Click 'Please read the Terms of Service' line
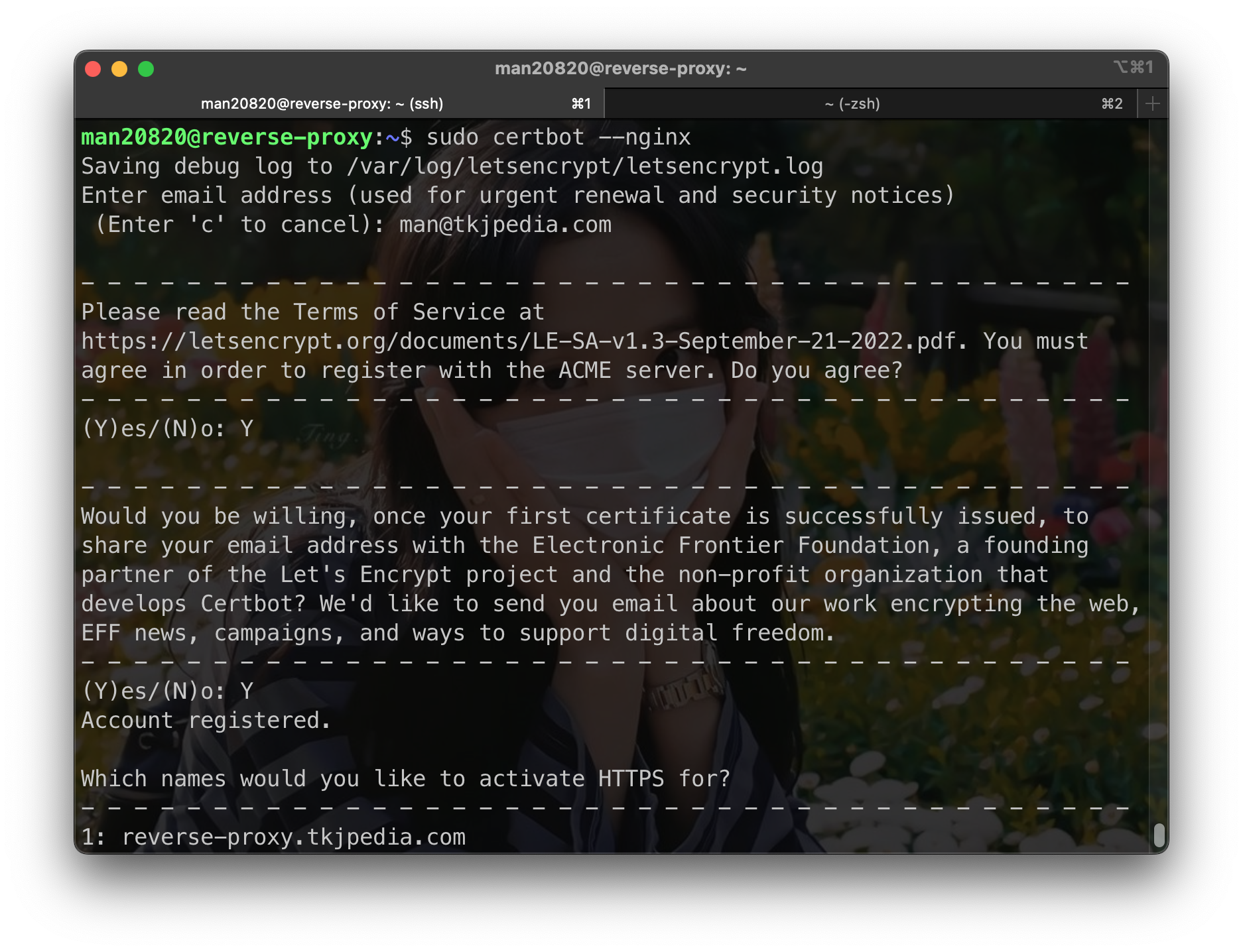 (312, 312)
